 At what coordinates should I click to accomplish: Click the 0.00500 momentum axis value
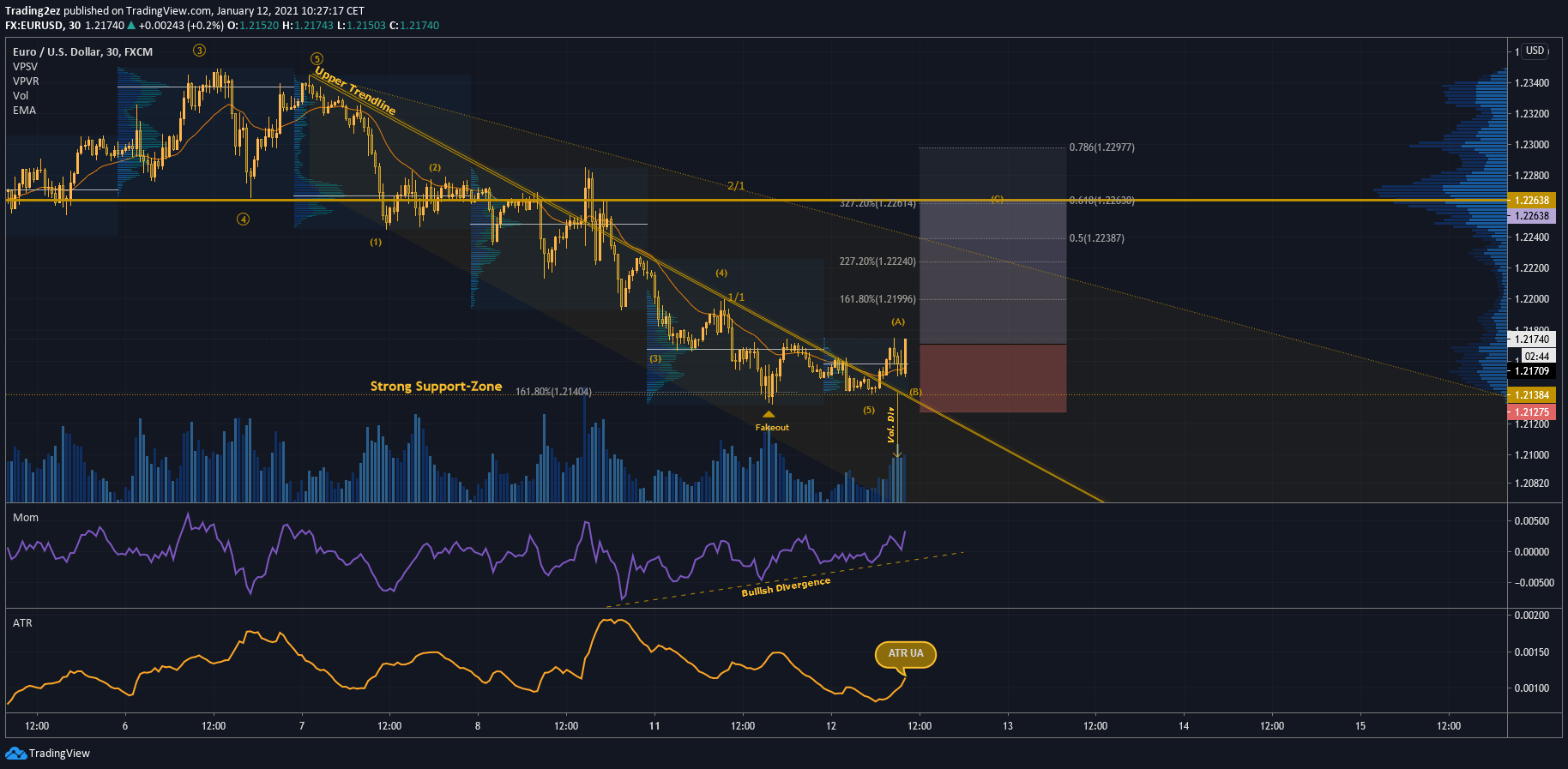[x=1532, y=521]
